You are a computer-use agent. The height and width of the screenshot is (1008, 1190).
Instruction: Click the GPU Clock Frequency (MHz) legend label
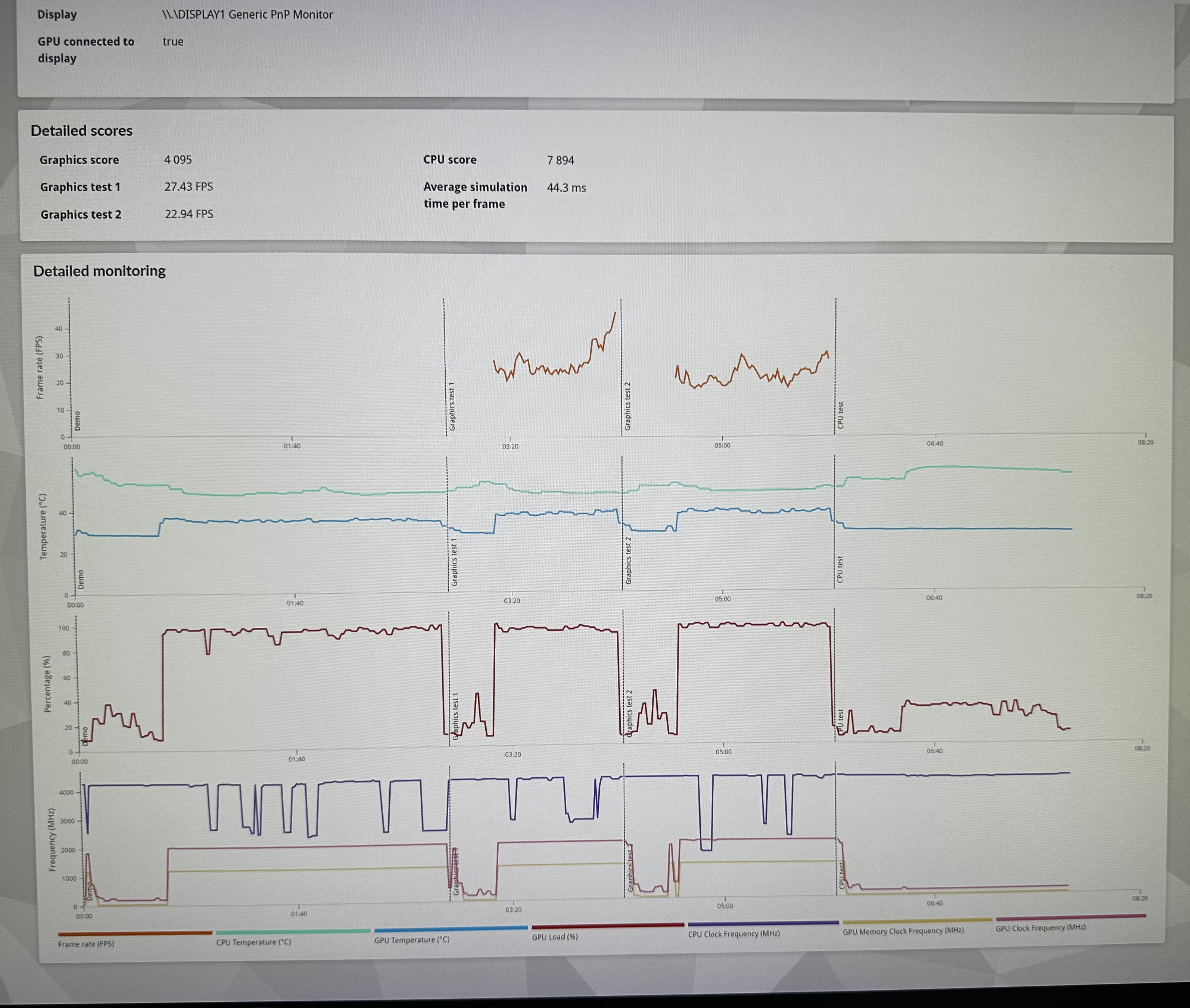coord(1040,928)
